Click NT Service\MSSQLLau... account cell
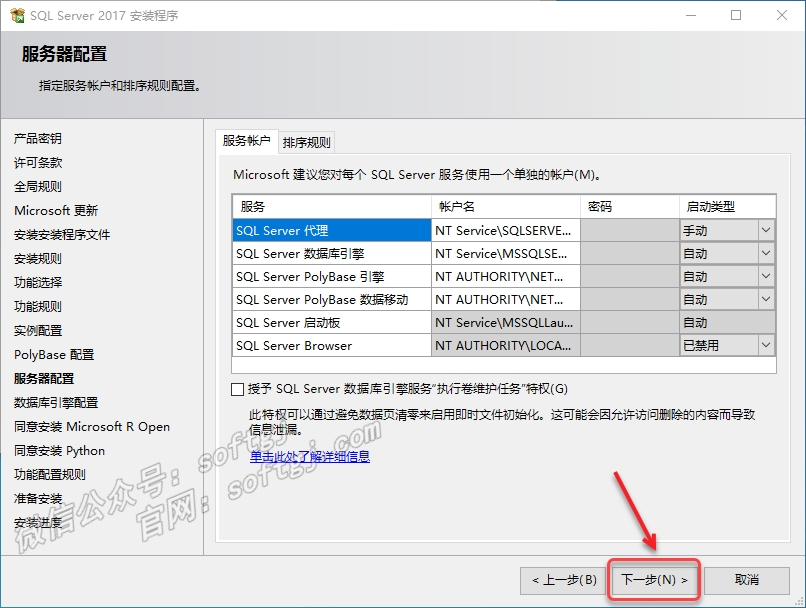The height and width of the screenshot is (608, 806). point(506,322)
